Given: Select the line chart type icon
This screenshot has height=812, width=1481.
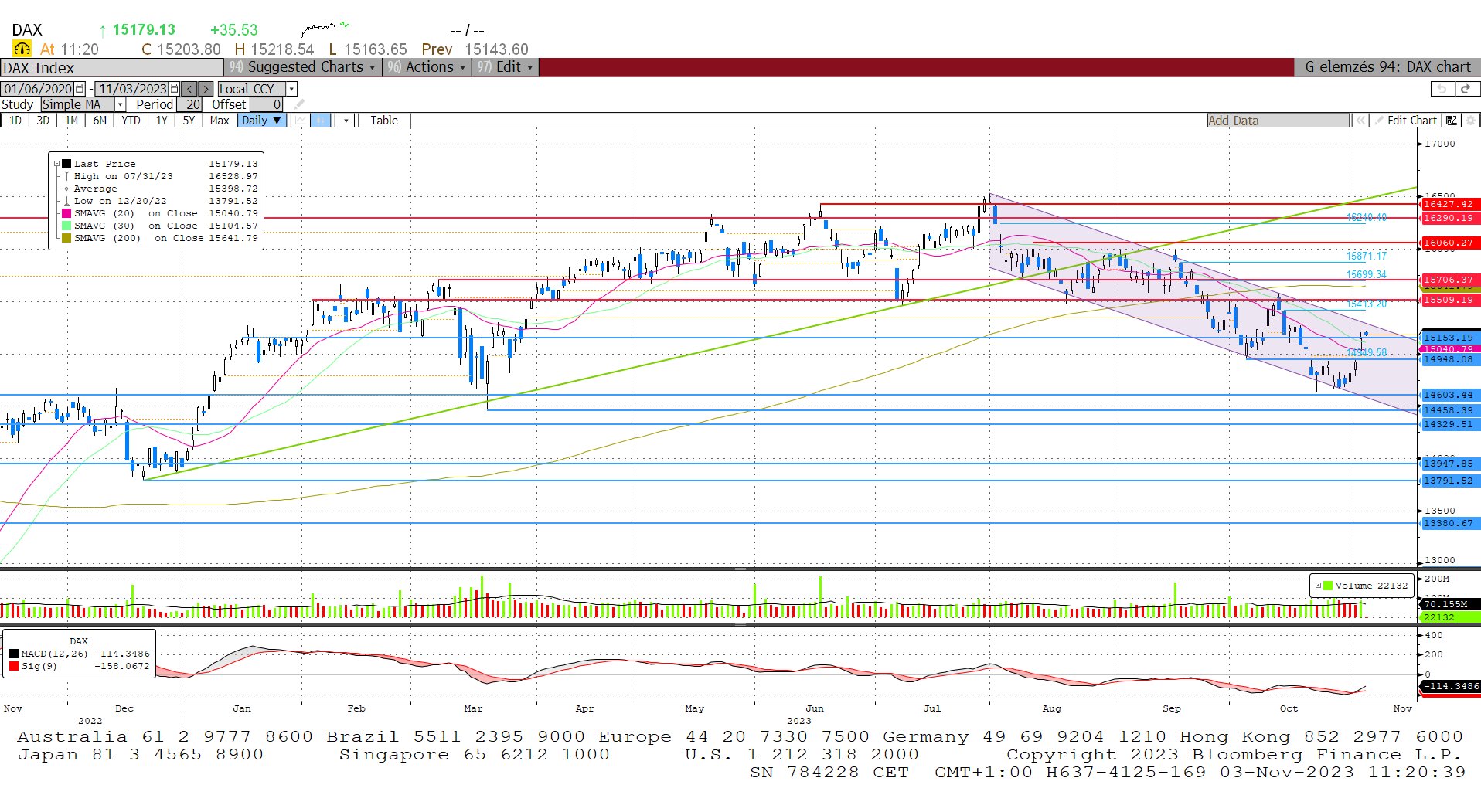Looking at the screenshot, I should click(x=300, y=120).
